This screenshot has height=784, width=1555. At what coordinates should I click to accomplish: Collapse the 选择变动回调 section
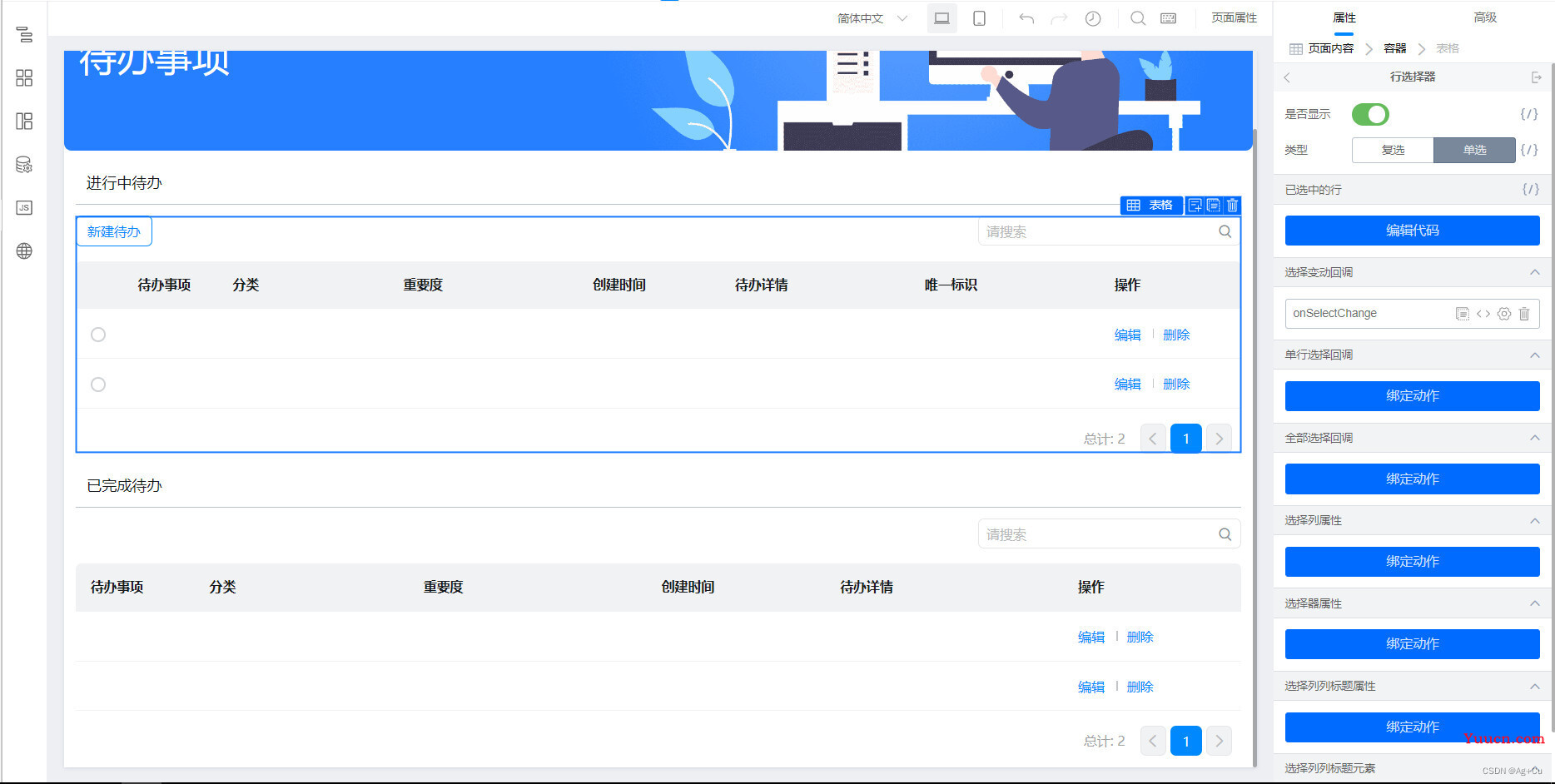click(x=1534, y=272)
